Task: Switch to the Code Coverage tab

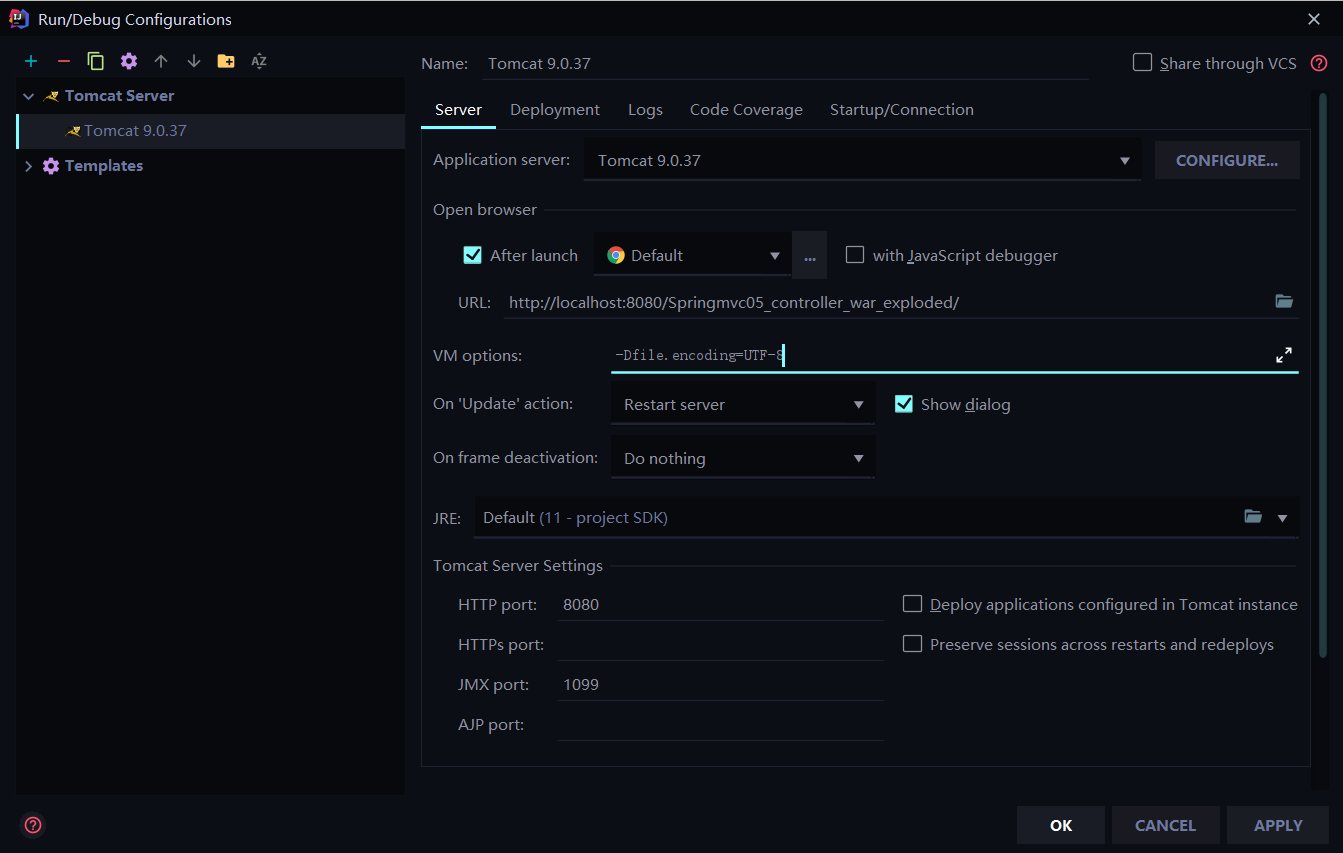Action: tap(746, 110)
